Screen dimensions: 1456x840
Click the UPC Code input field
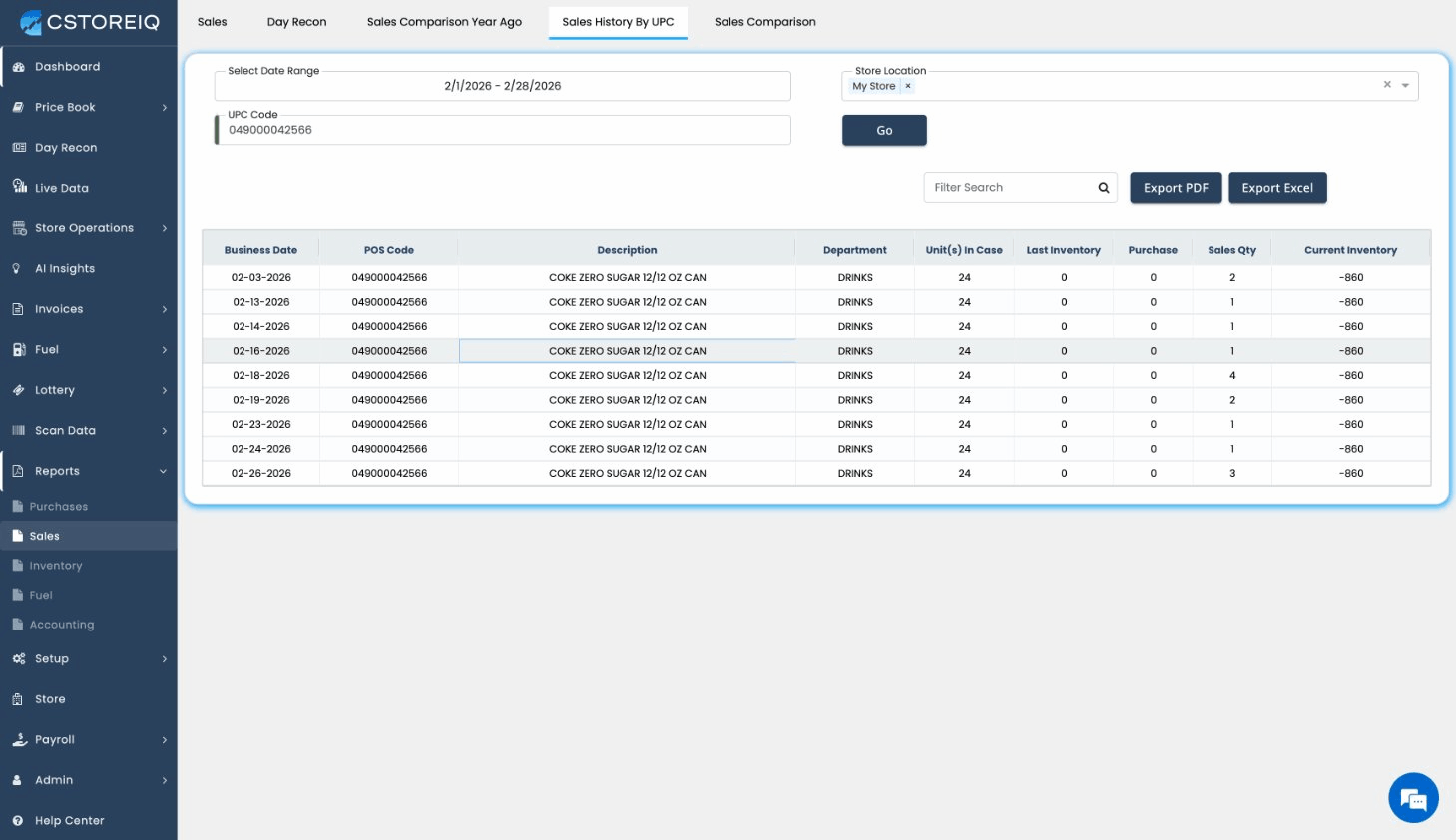click(x=504, y=130)
